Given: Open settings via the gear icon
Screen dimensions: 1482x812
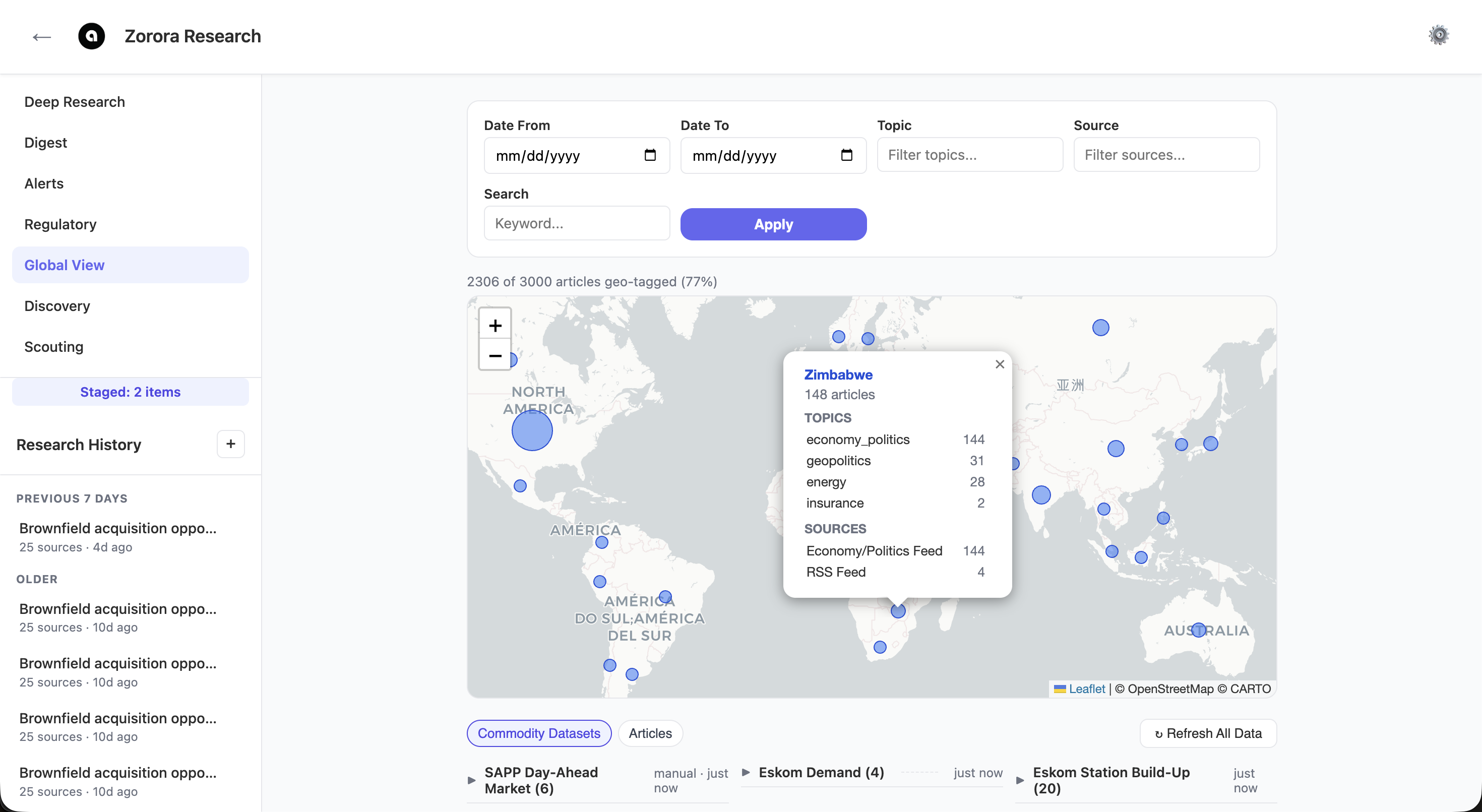Looking at the screenshot, I should (x=1440, y=34).
